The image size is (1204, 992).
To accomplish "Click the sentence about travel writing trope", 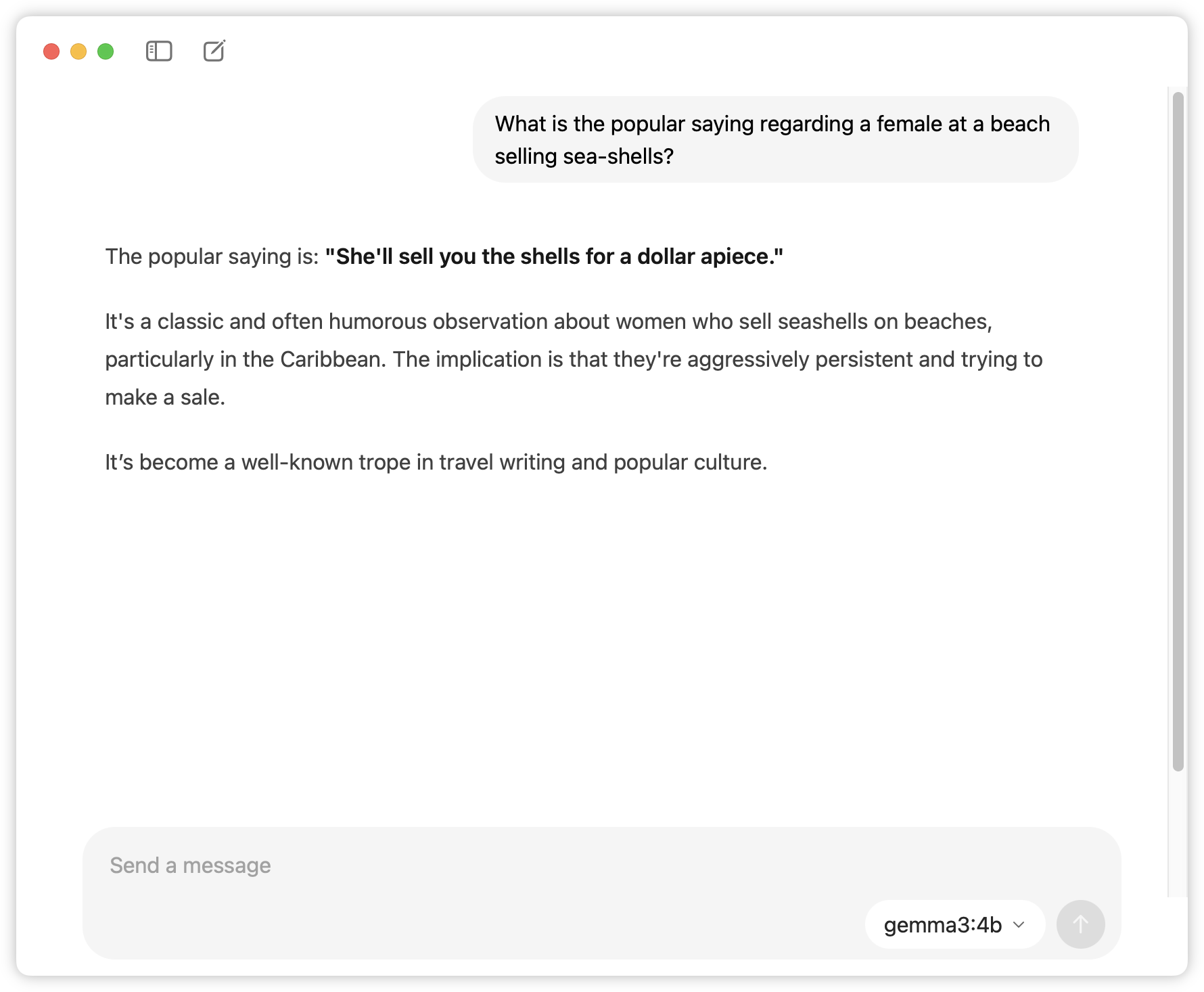I will point(436,462).
